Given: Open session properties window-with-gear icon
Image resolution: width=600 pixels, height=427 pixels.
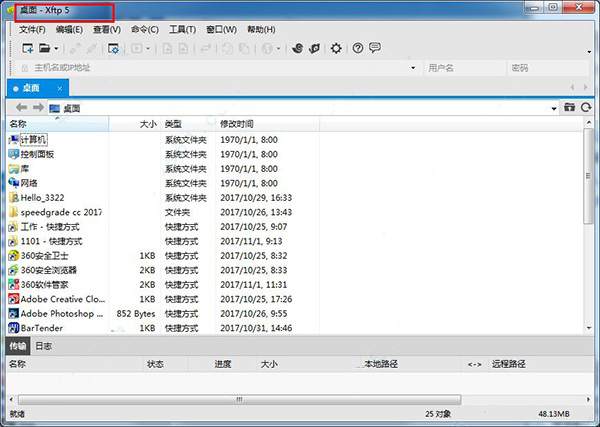Looking at the screenshot, I should point(113,48).
